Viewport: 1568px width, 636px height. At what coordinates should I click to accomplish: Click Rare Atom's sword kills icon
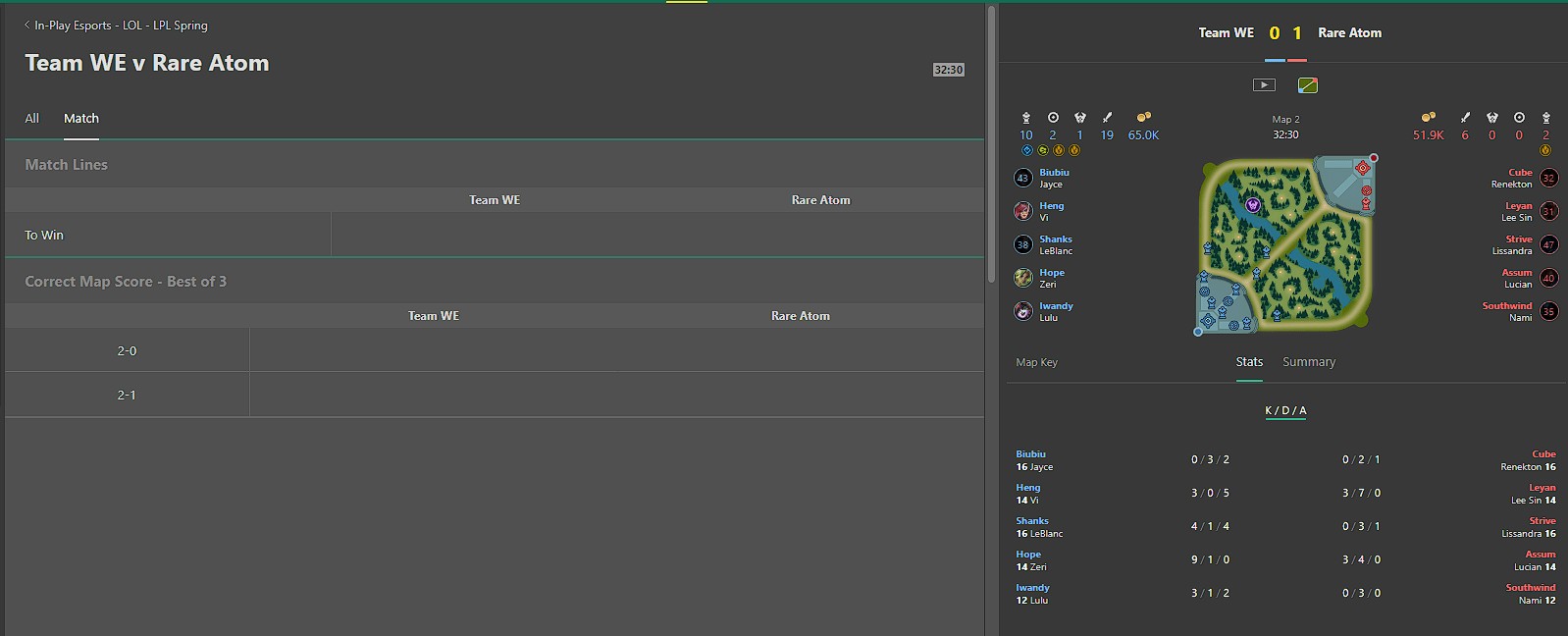click(1465, 118)
